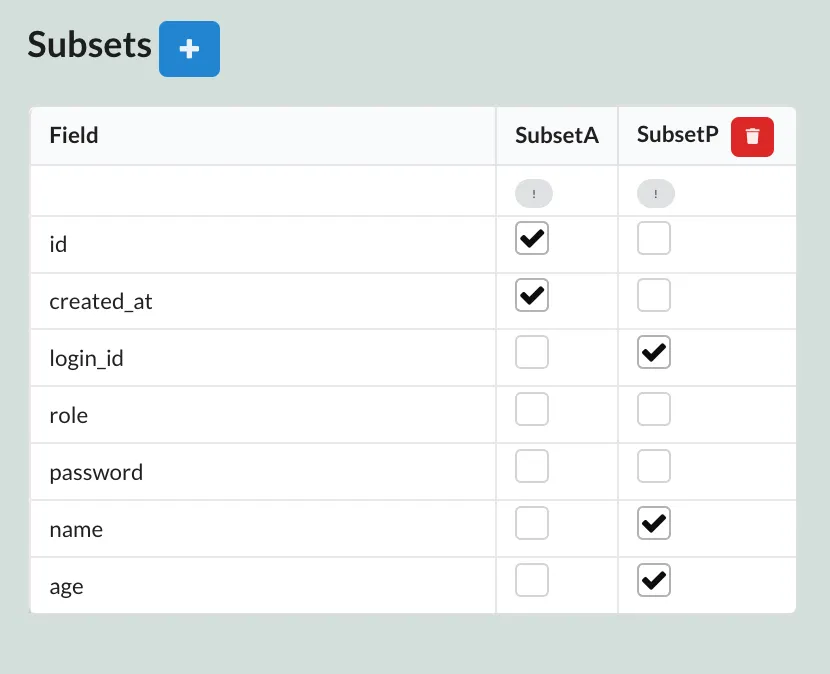
Task: Enable the id checkbox in SubsetP
Action: click(654, 238)
